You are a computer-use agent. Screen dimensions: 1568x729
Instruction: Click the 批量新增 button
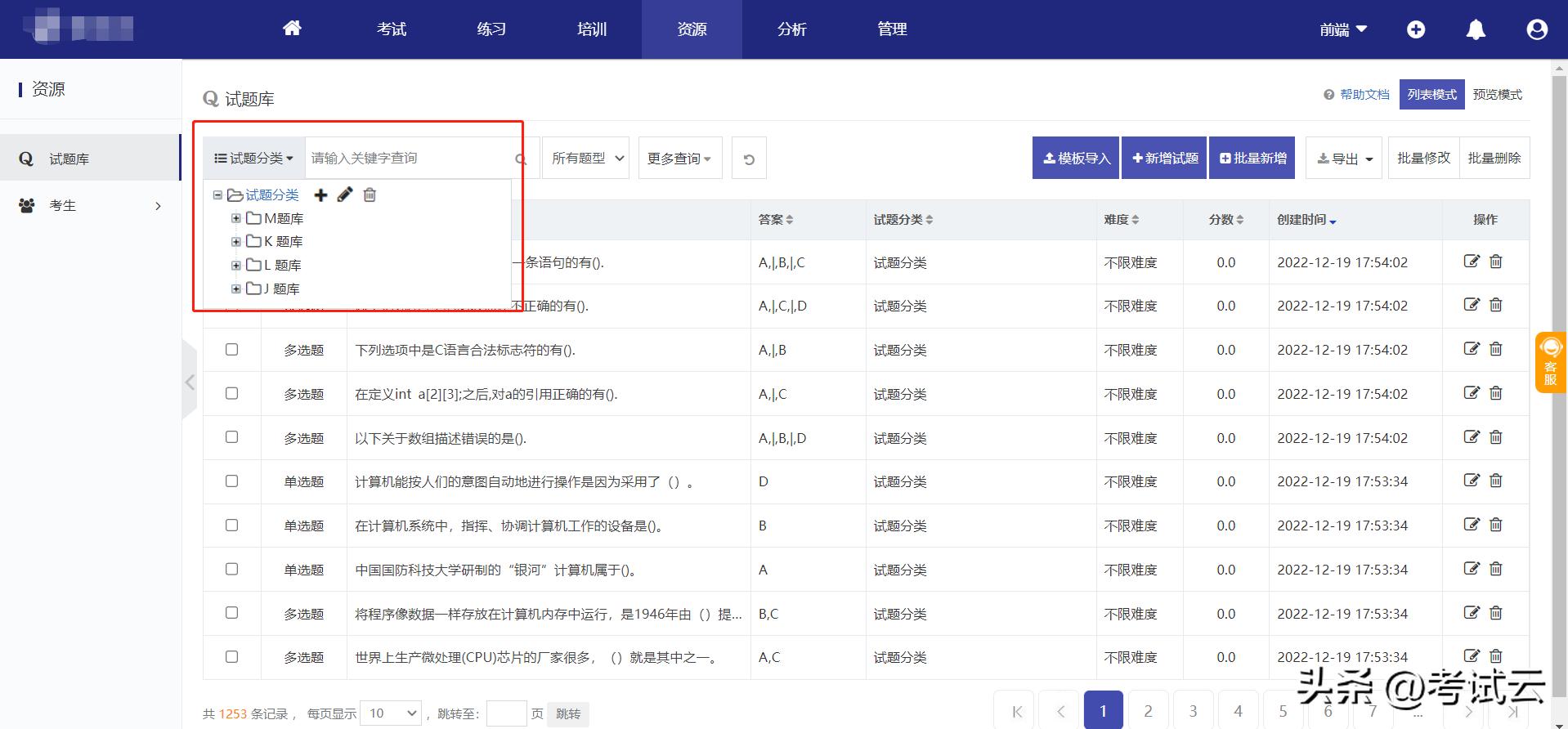click(1252, 158)
